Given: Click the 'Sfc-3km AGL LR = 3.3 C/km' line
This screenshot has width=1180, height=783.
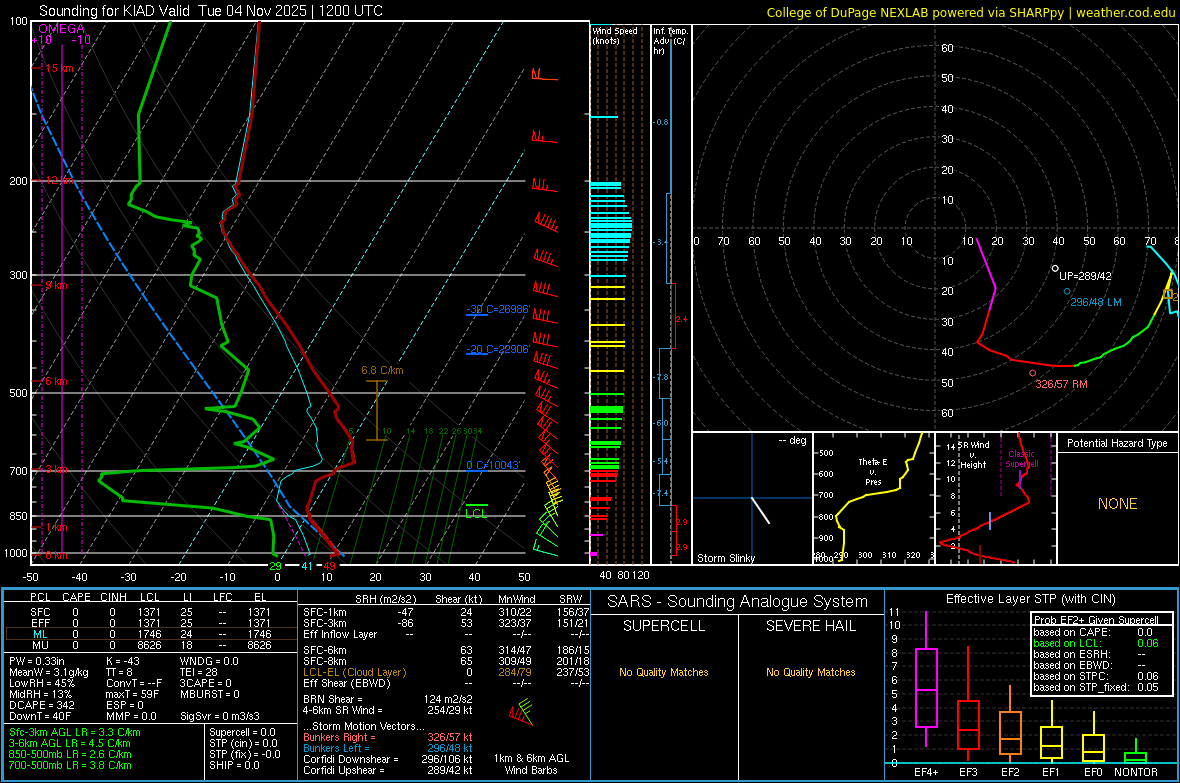Looking at the screenshot, I should [x=75, y=733].
